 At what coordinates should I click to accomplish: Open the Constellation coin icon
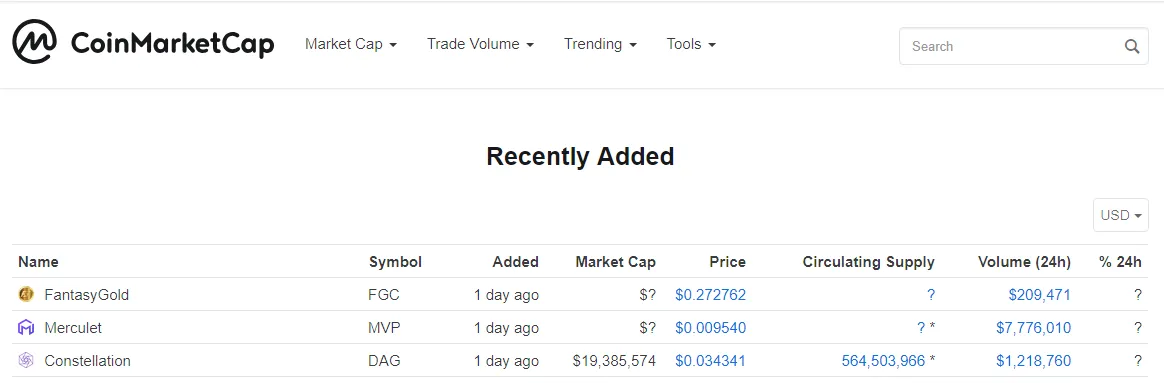pos(26,361)
